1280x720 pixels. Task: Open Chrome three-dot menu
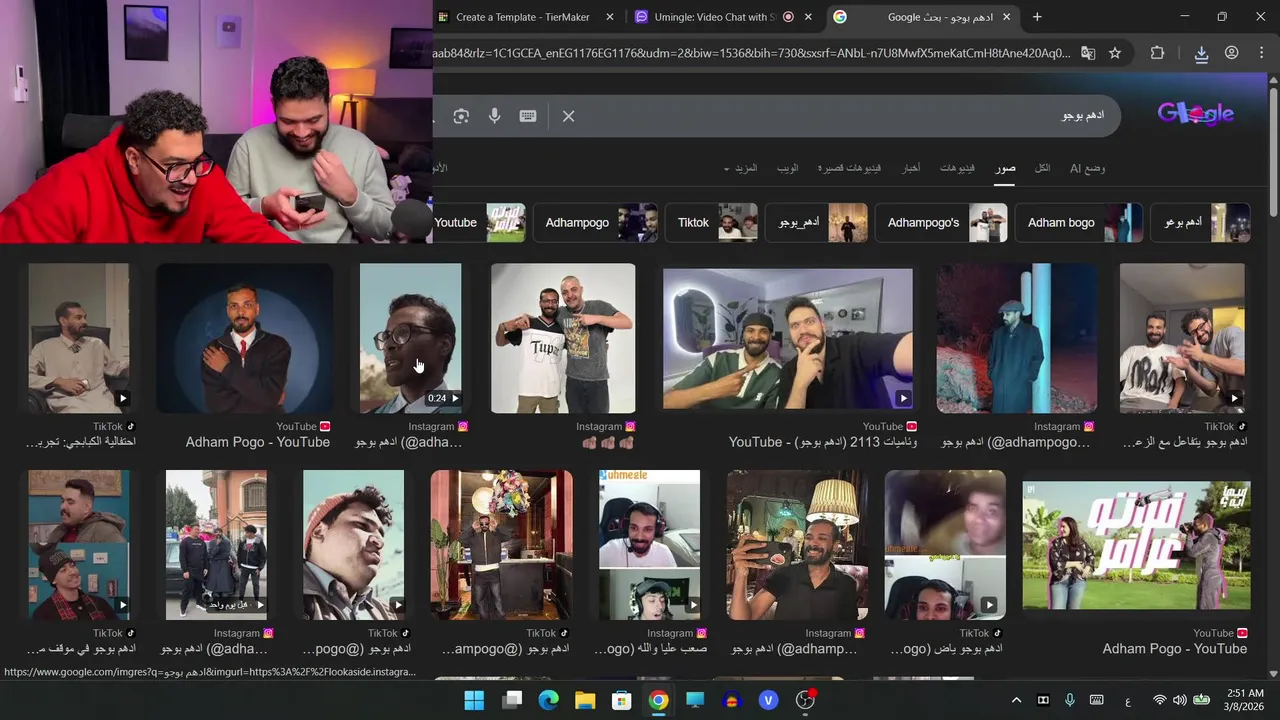point(1261,53)
